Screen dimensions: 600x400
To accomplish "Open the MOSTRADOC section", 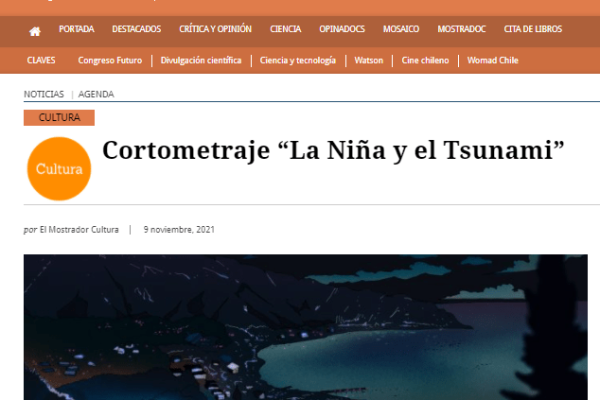I will click(461, 29).
